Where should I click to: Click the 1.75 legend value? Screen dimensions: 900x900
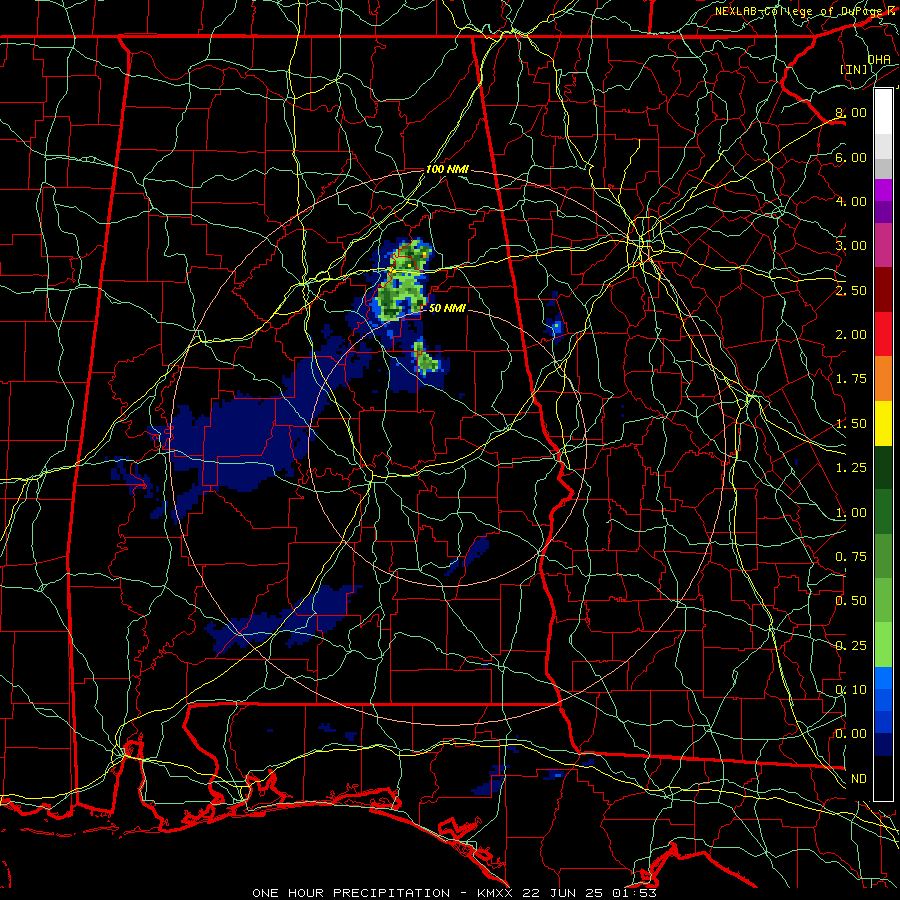[x=851, y=379]
